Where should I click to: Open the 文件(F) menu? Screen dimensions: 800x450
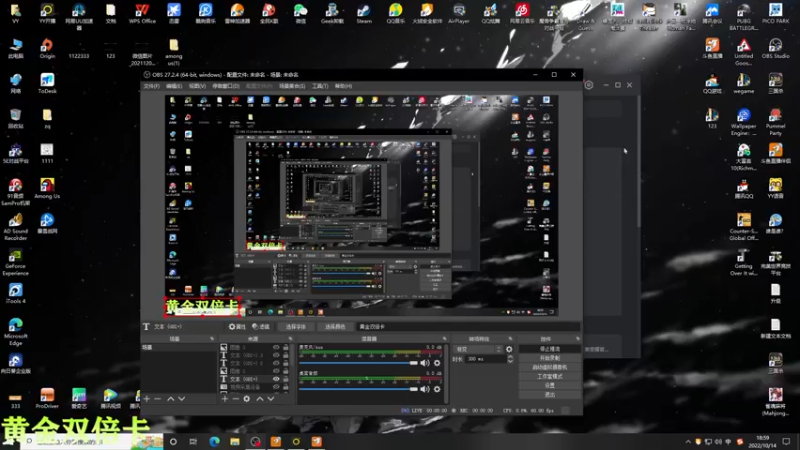pos(151,86)
